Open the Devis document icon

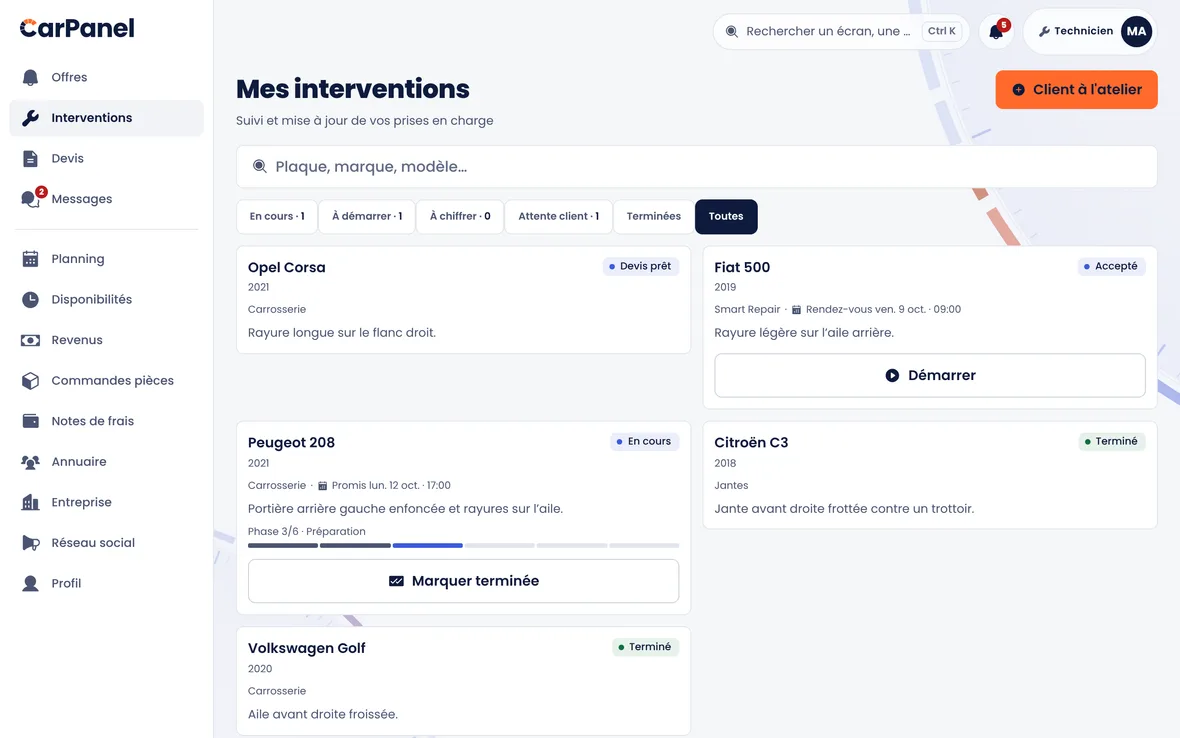pos(30,159)
